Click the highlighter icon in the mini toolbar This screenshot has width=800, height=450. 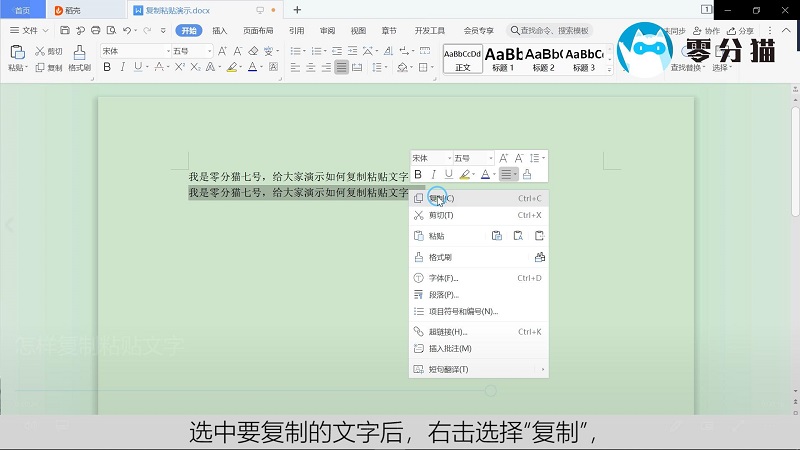coord(465,175)
